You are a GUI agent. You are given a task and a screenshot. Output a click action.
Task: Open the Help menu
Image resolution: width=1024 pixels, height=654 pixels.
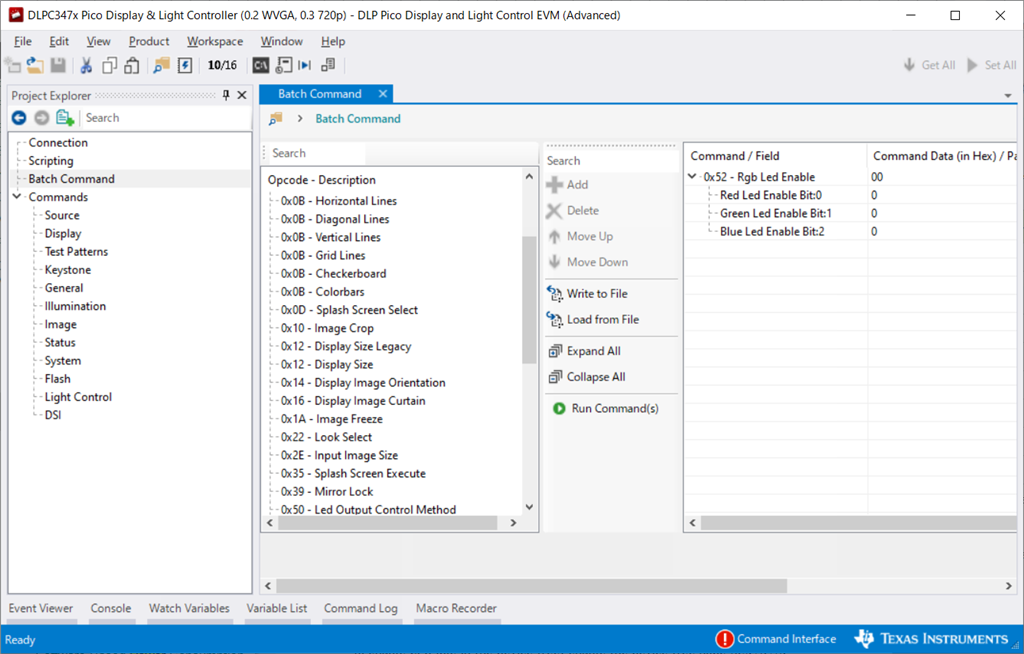[x=333, y=41]
